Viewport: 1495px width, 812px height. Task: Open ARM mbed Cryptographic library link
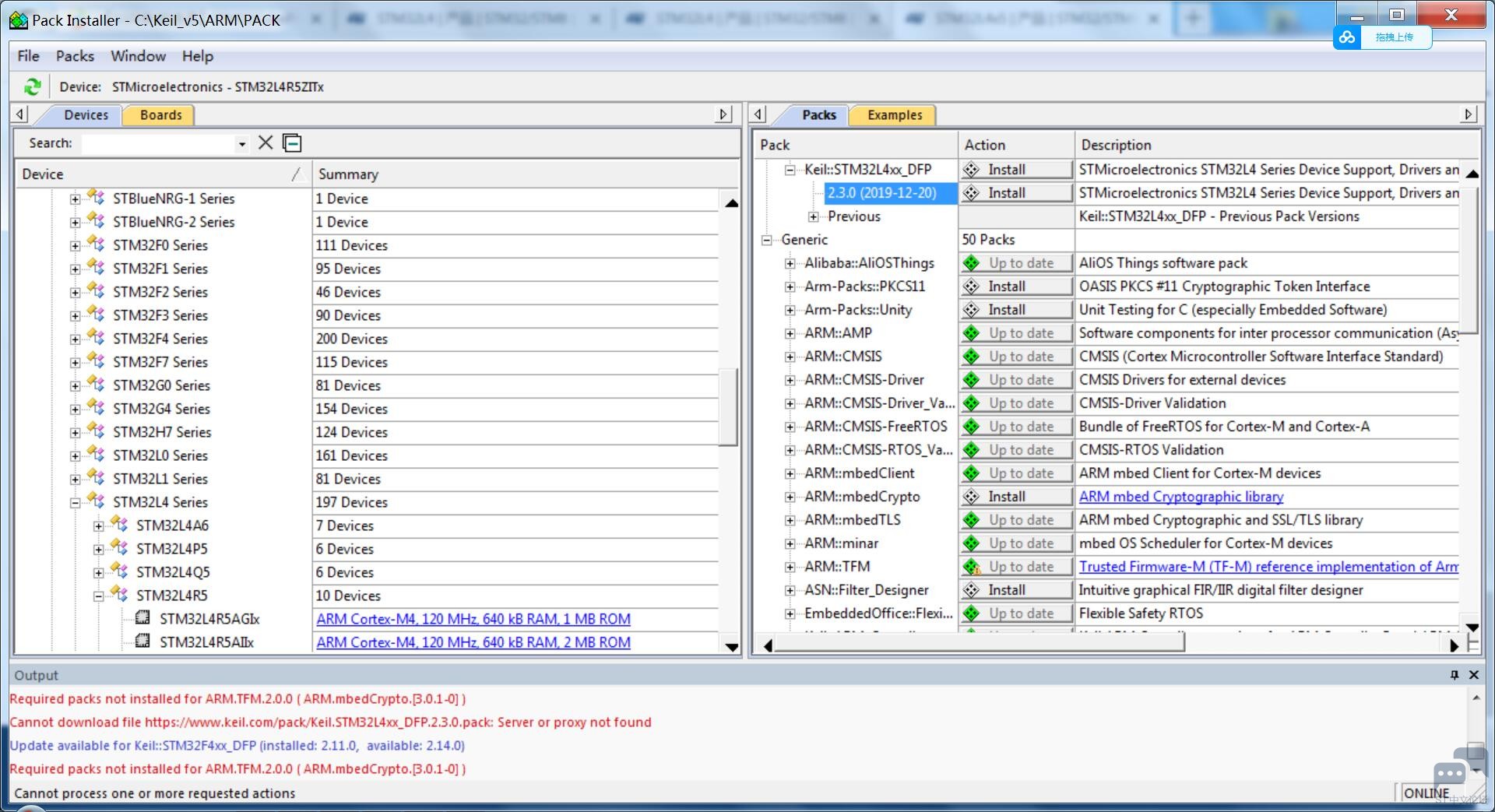(x=1181, y=497)
